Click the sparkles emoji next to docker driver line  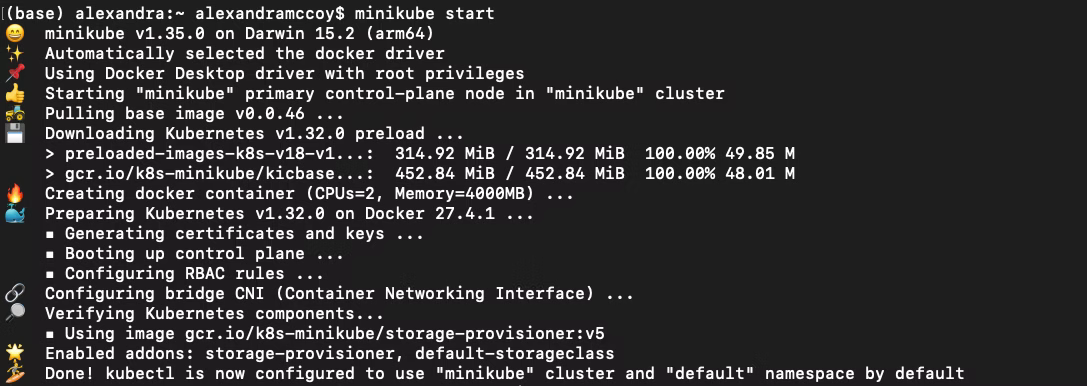15,53
